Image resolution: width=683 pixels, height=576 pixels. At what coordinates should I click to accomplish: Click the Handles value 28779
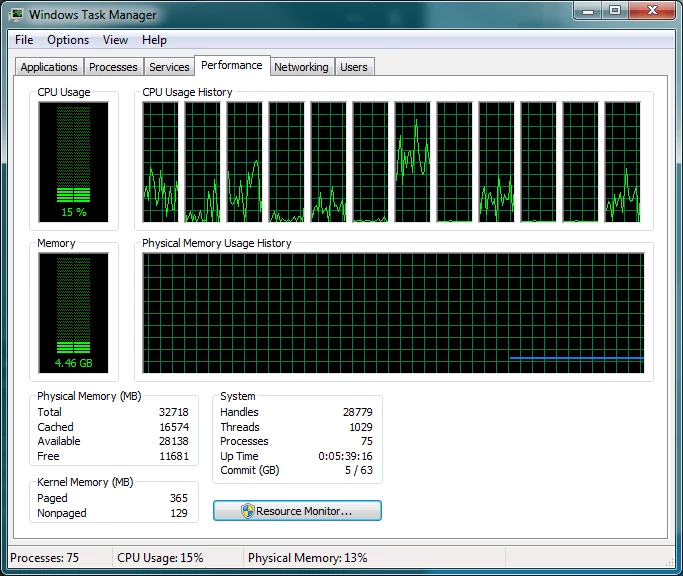coord(358,412)
